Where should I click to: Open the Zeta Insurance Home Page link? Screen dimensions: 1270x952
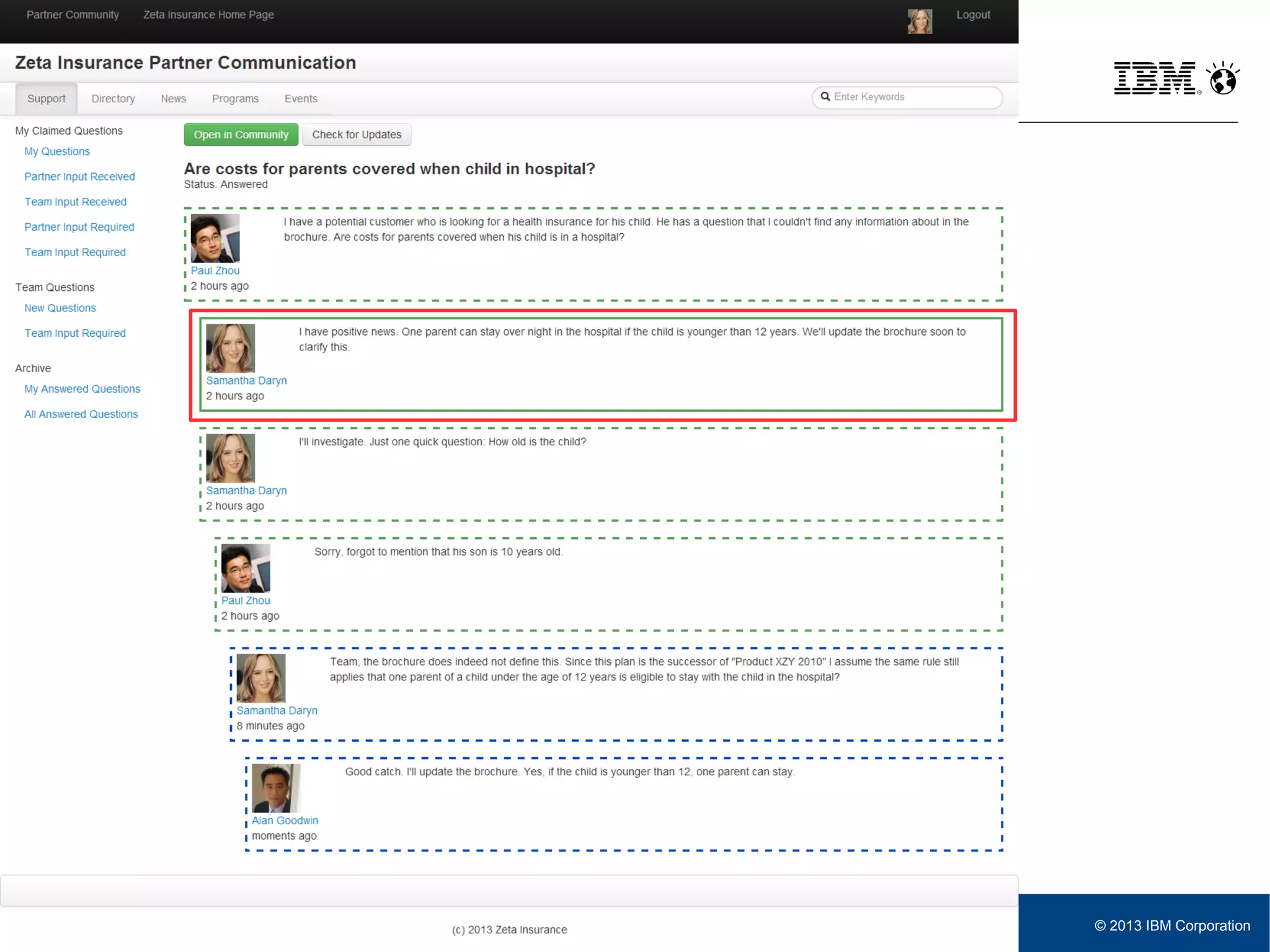(208, 15)
